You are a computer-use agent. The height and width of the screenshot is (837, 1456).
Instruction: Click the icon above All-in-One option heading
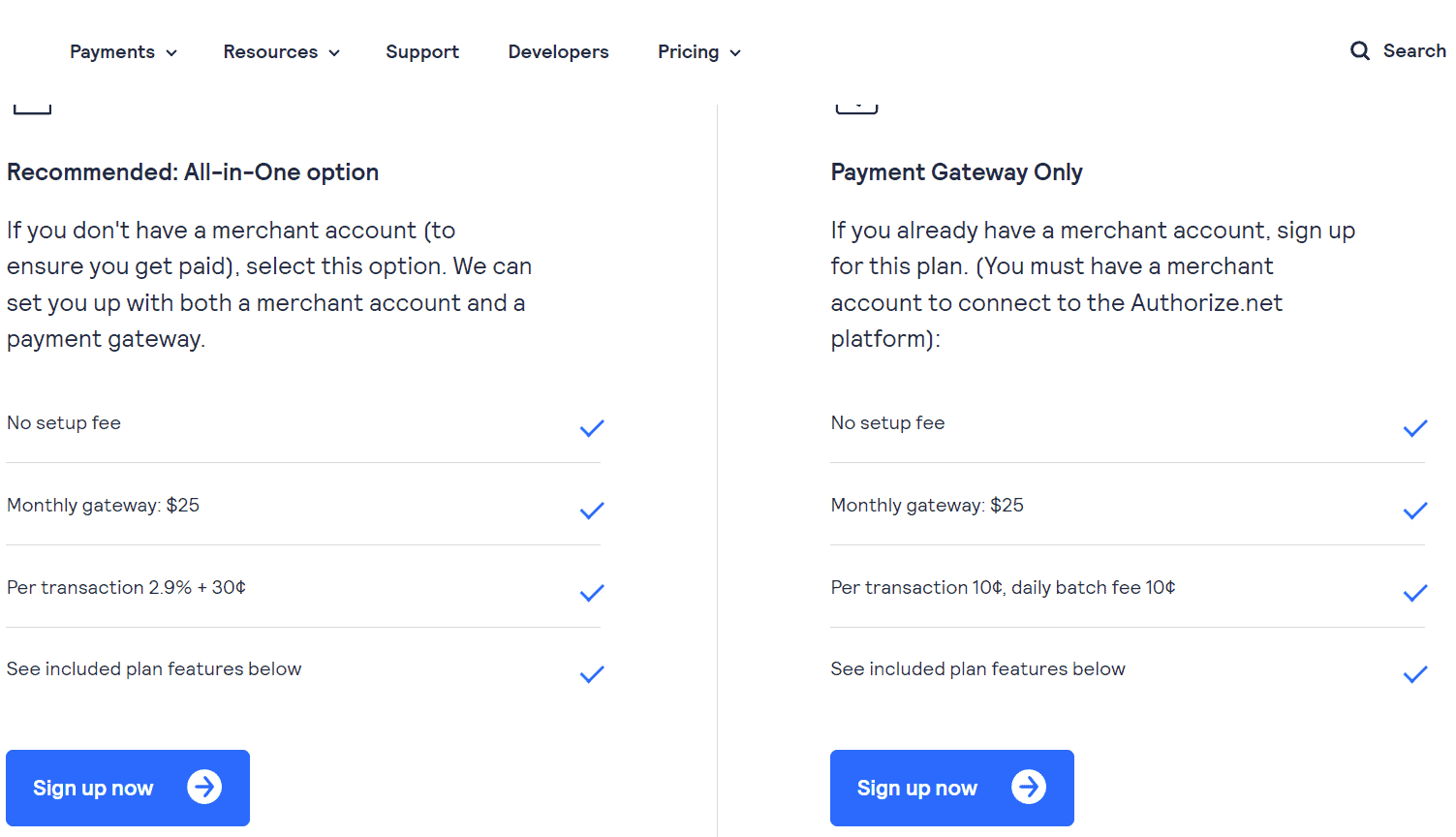click(32, 104)
